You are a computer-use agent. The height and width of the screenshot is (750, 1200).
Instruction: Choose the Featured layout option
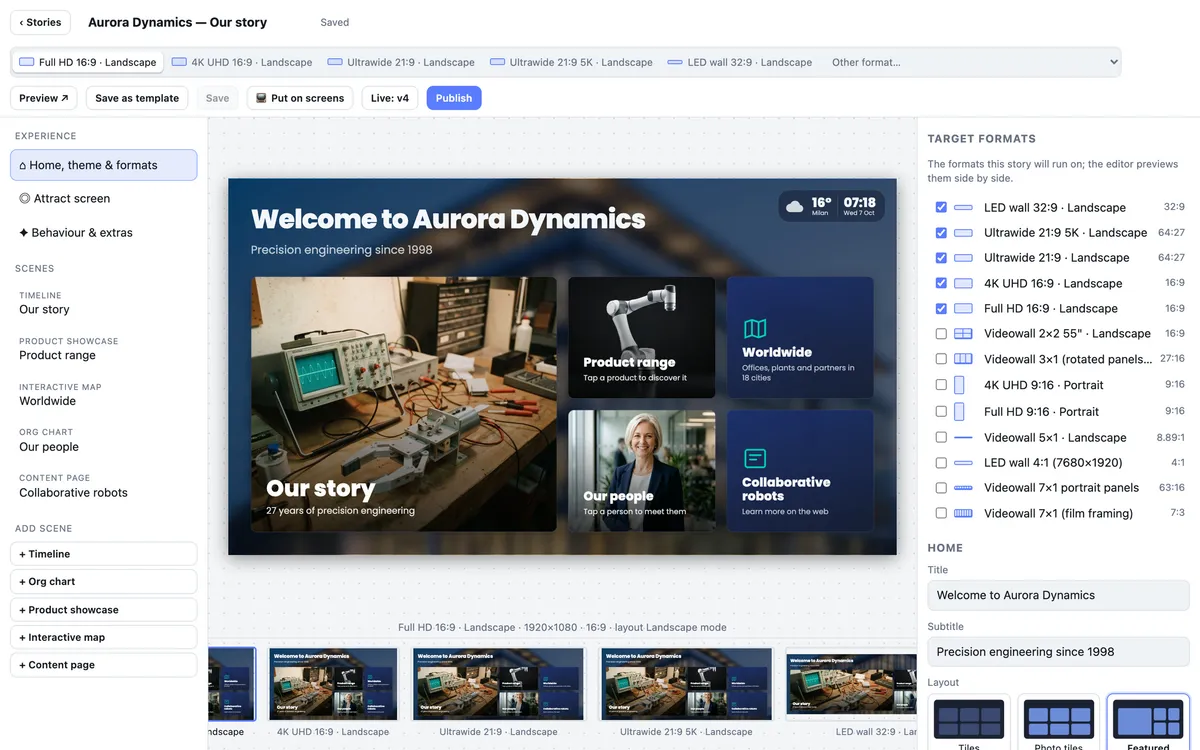click(x=1148, y=722)
